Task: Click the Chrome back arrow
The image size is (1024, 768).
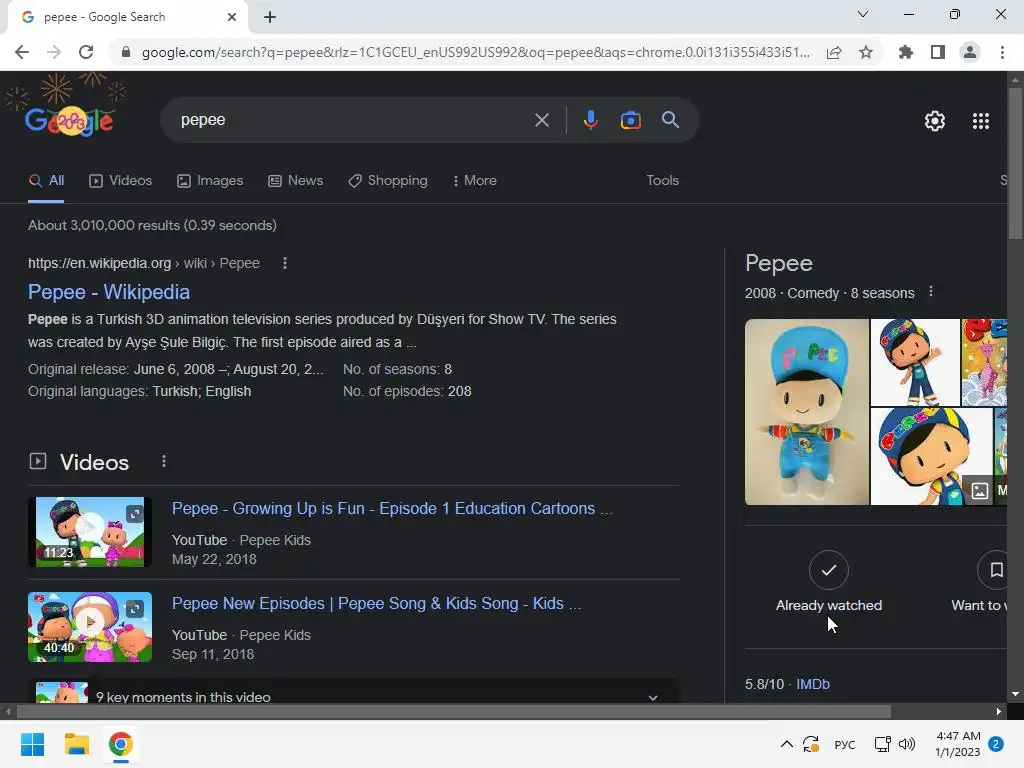Action: pyautogui.click(x=22, y=52)
